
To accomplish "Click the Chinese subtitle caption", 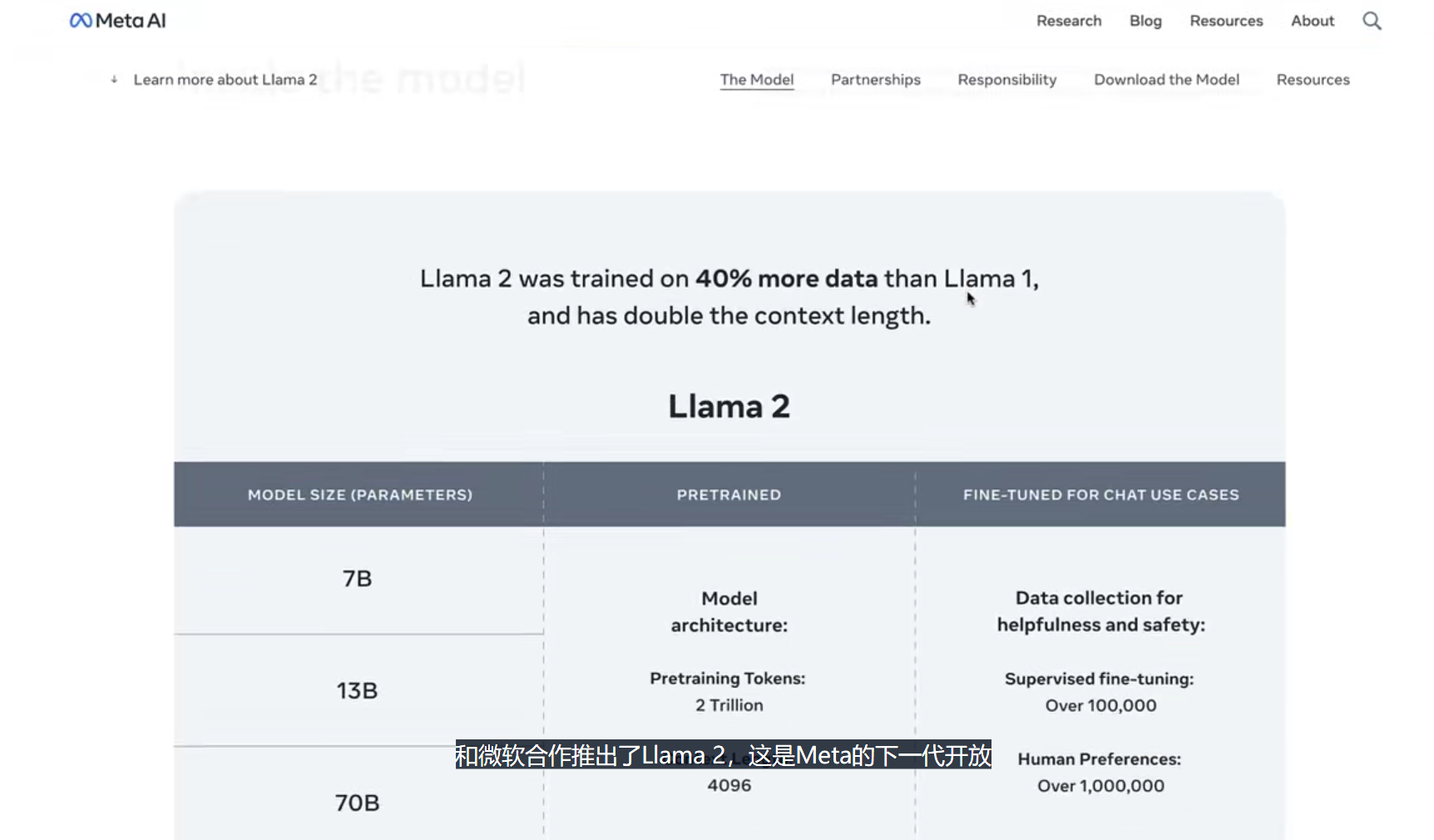I will [x=724, y=755].
